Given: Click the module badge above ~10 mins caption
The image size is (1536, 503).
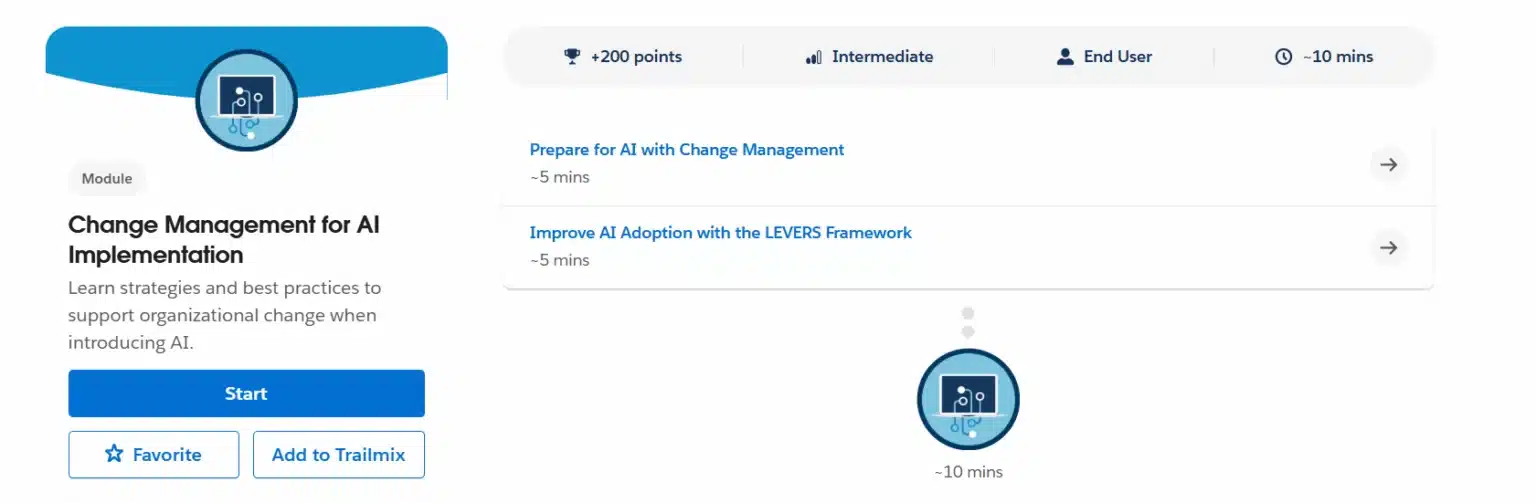Looking at the screenshot, I should 968,400.
